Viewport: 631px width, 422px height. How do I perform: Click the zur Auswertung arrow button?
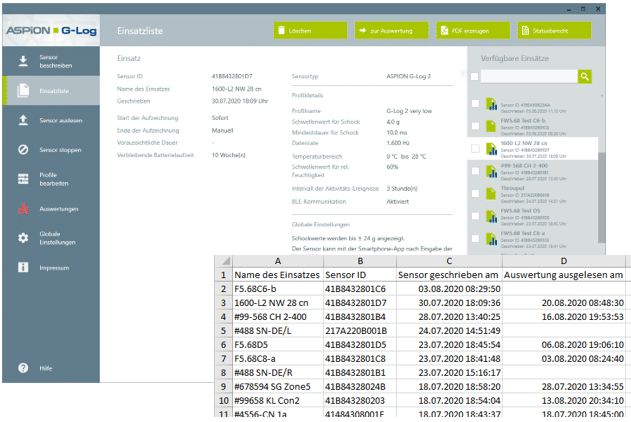[392, 31]
